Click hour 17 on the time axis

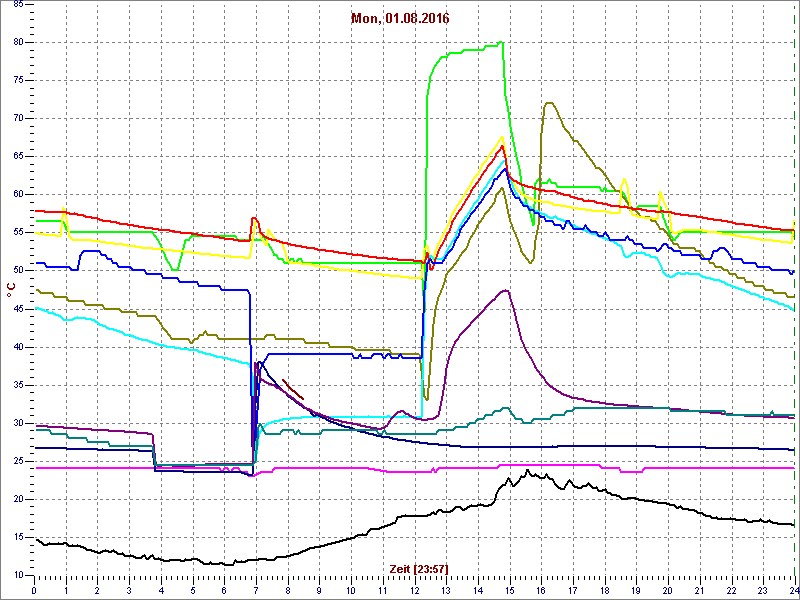[572, 590]
